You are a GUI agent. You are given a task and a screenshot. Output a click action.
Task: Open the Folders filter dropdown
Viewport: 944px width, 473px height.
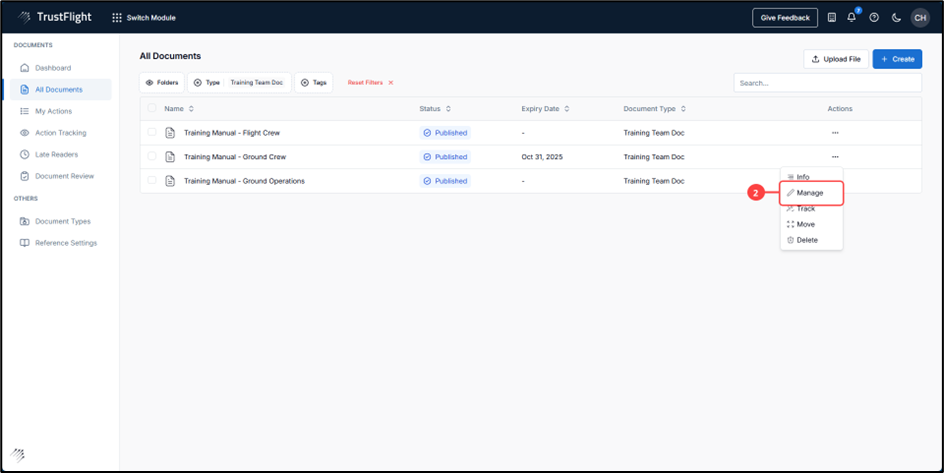pyautogui.click(x=161, y=83)
